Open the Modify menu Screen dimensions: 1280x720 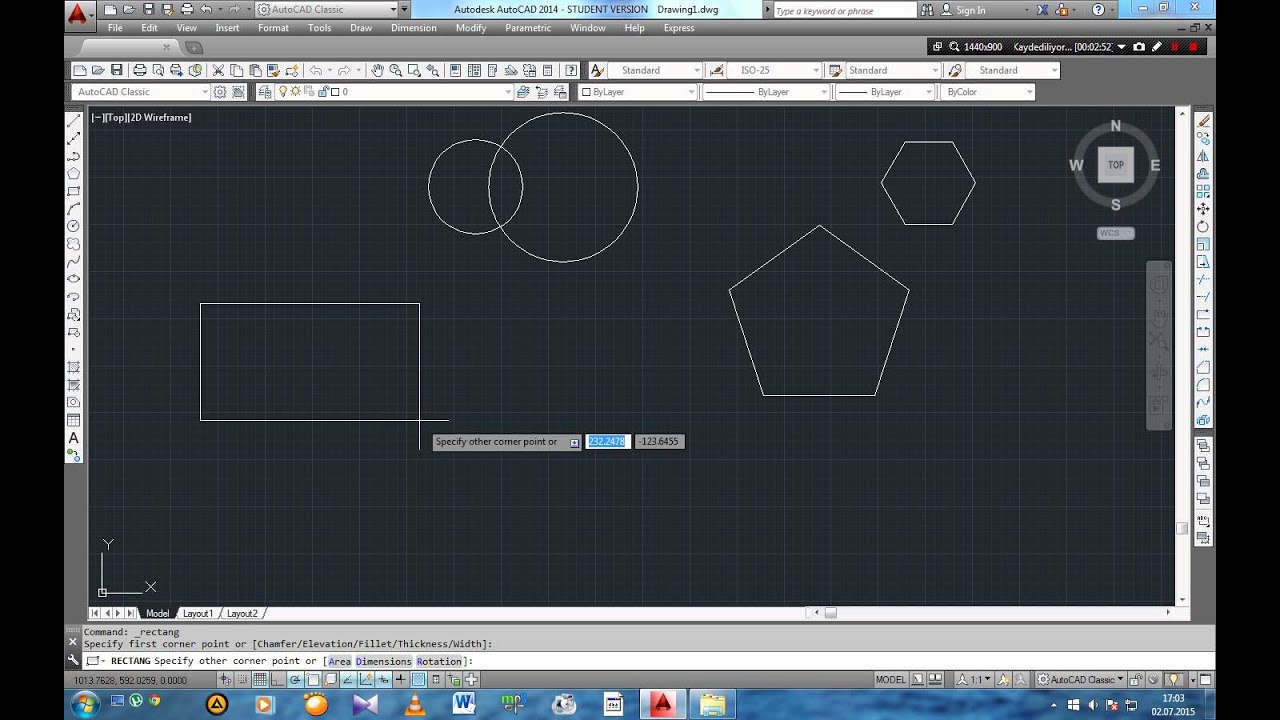click(471, 28)
